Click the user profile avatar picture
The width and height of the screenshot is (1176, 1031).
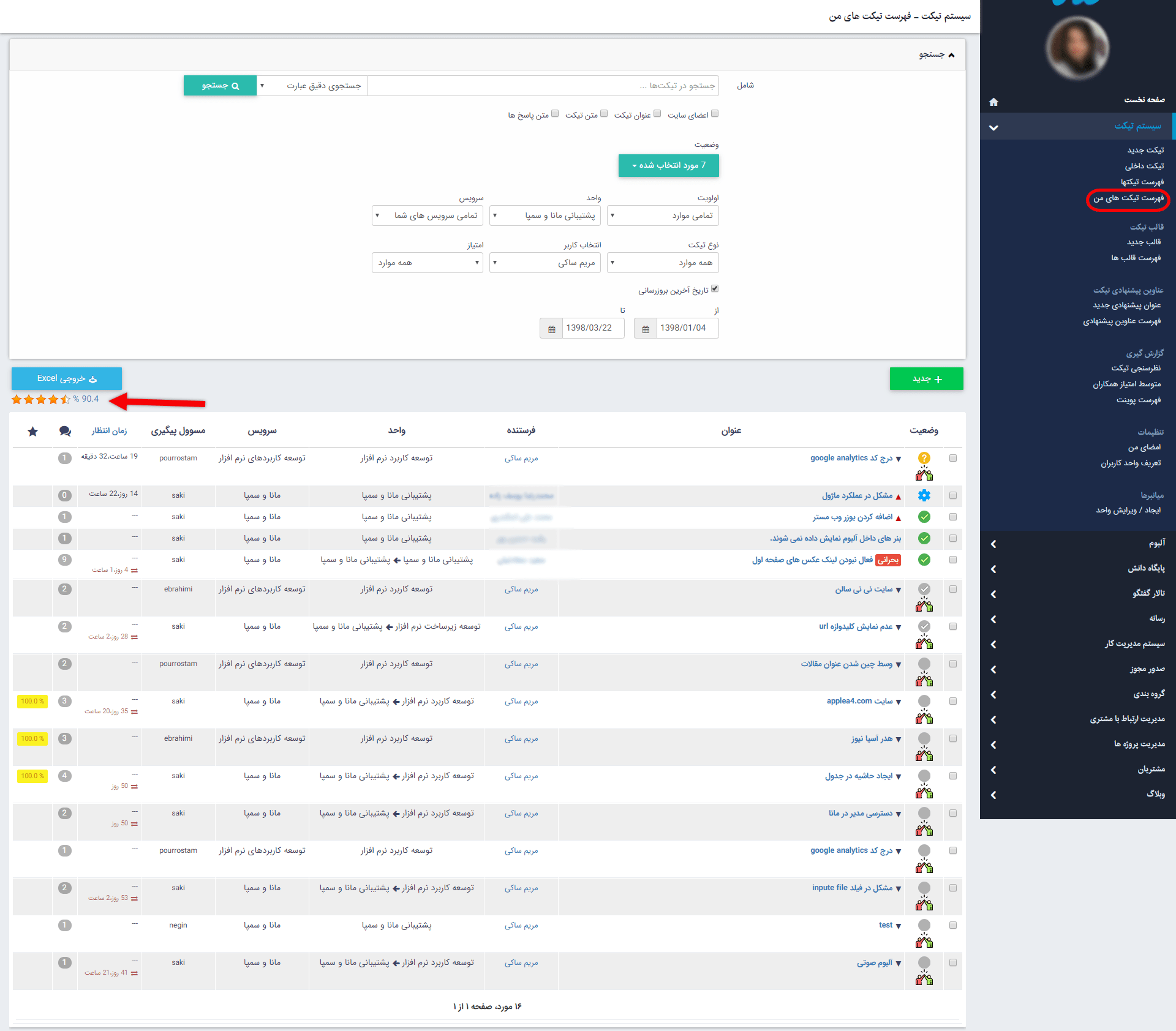pos(1077,48)
